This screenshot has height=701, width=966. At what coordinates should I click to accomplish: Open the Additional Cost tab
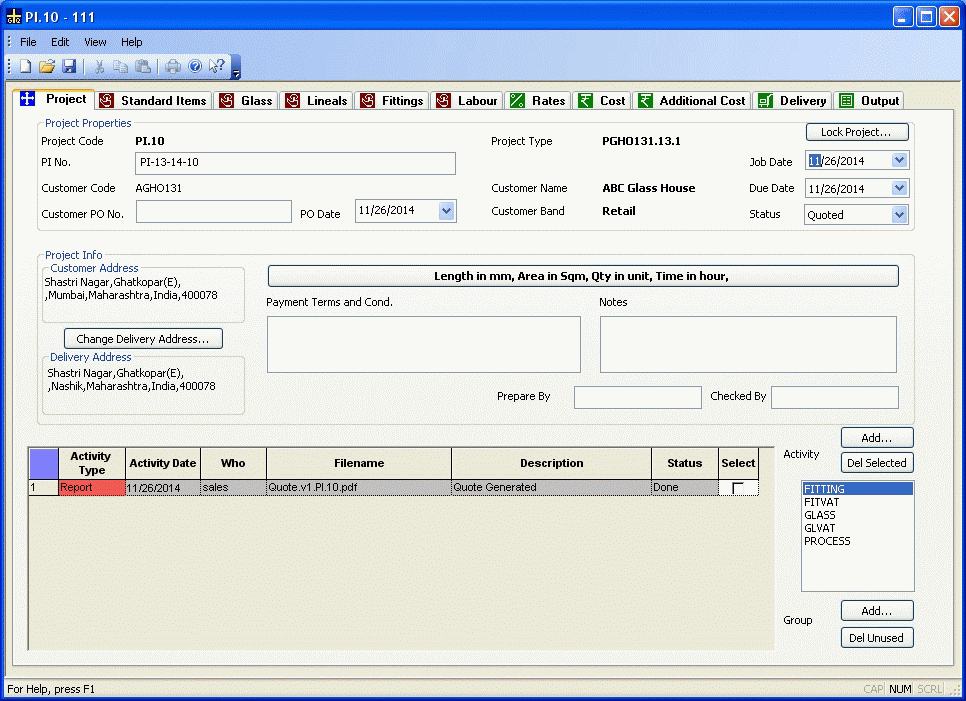(692, 101)
